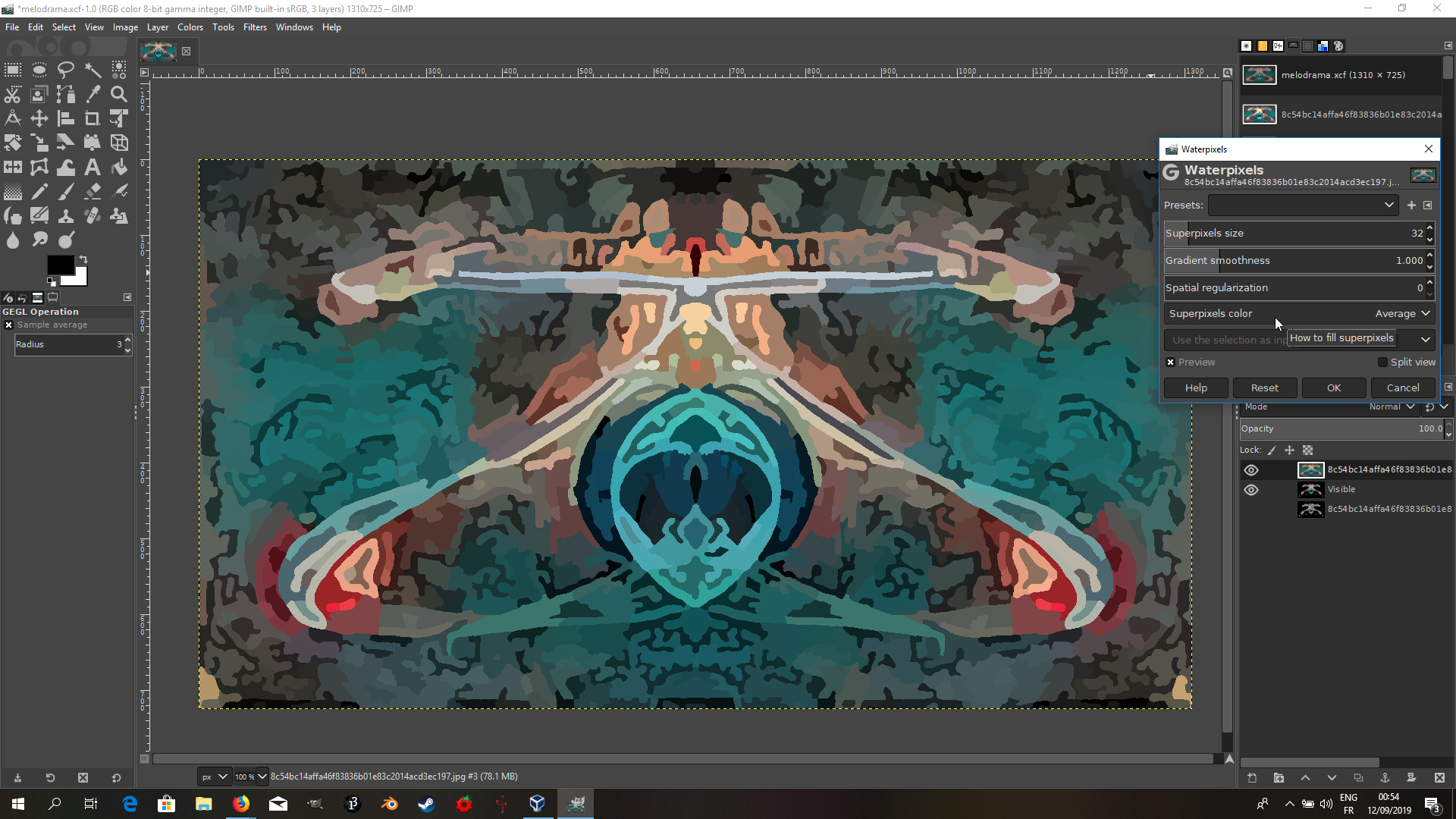Viewport: 1456px width, 819px height.
Task: Choose the Bucket Fill tool
Action: [119, 167]
